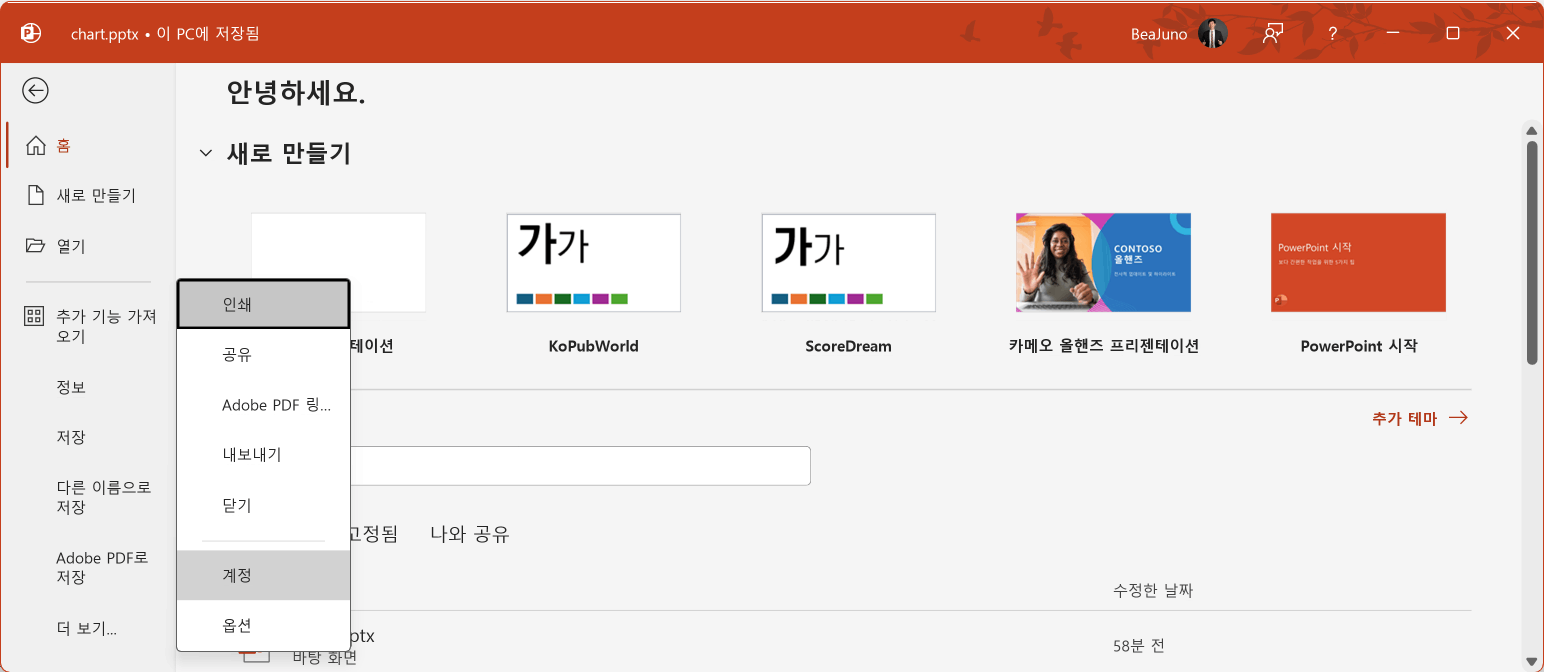The height and width of the screenshot is (672, 1544).
Task: Click the scrollbar down arrow
Action: pos(1531,661)
